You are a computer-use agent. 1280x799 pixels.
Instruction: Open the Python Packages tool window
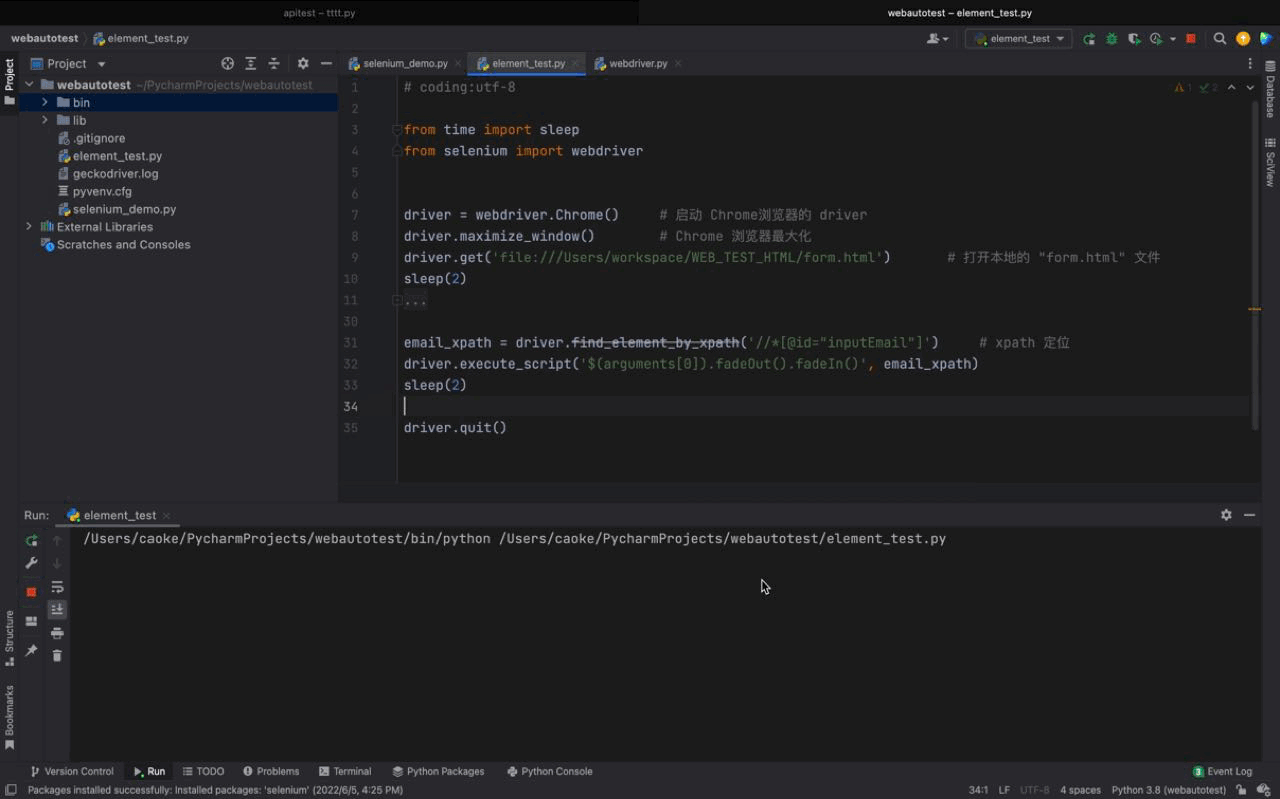coord(438,772)
